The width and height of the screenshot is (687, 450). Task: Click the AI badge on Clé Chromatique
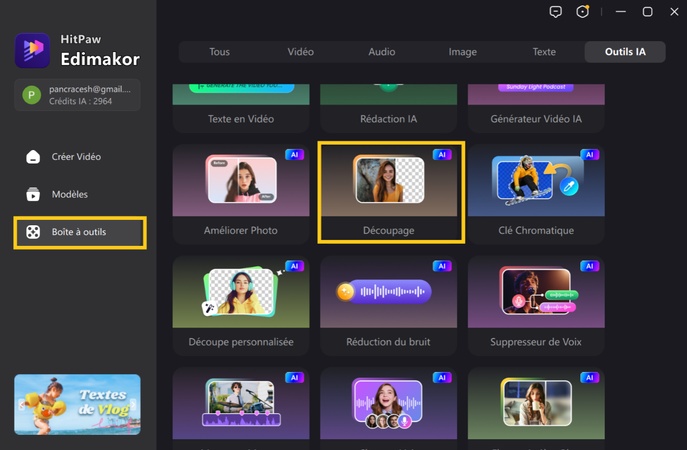tap(590, 155)
